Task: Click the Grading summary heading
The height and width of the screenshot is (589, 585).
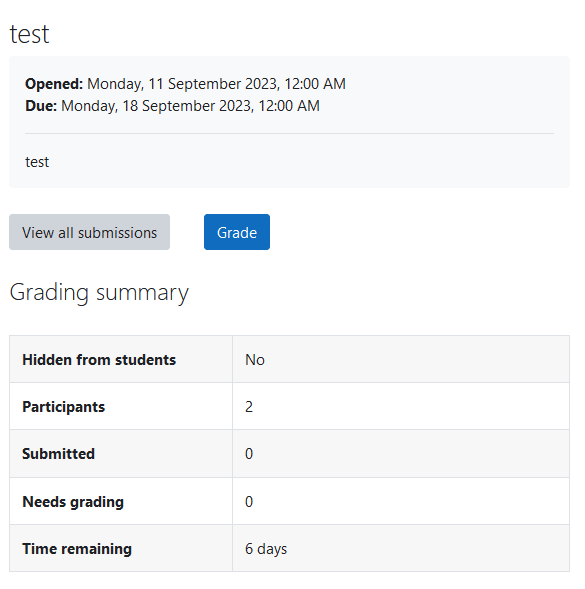Action: point(99,293)
